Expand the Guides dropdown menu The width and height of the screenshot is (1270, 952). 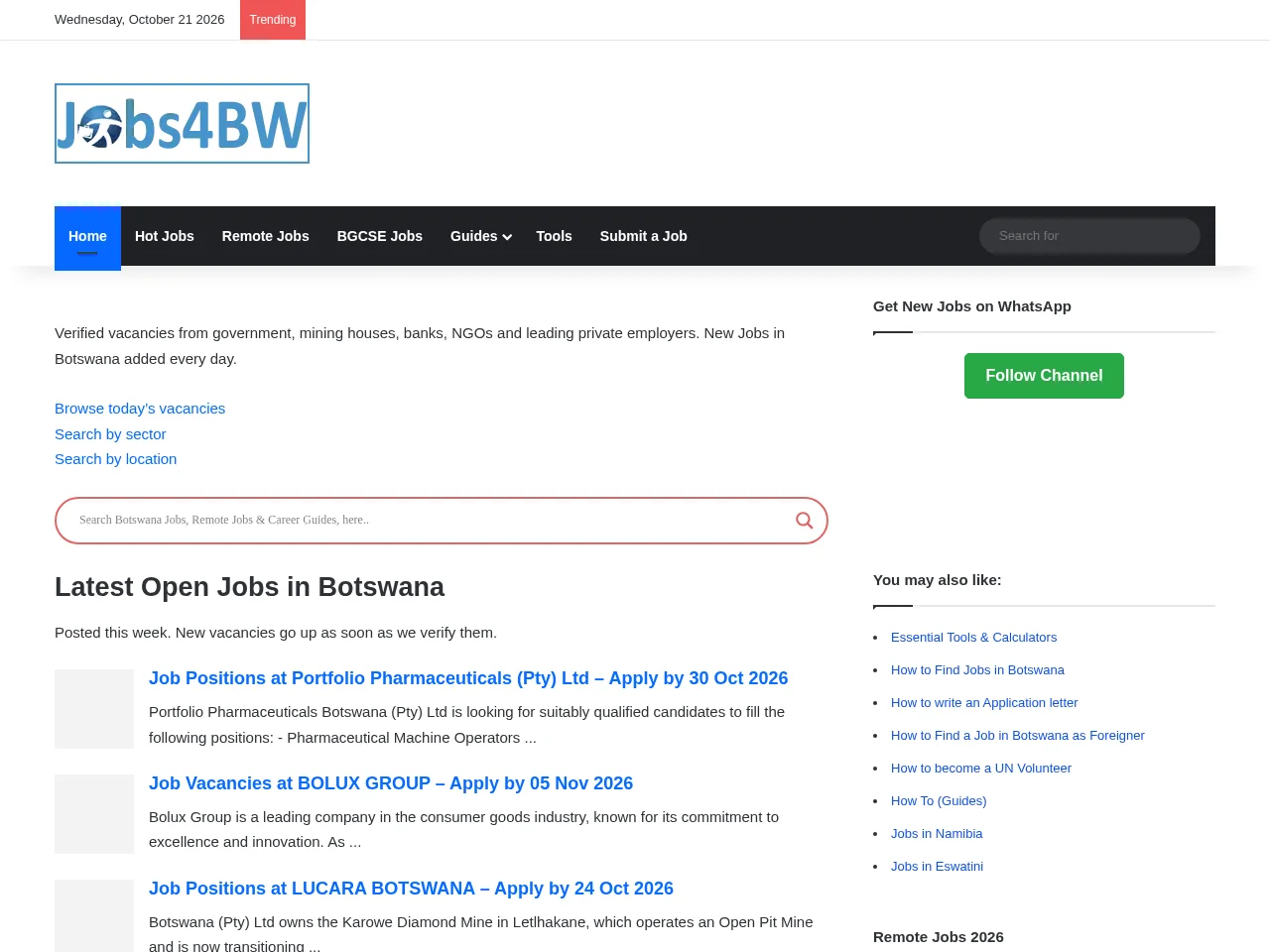pos(480,236)
